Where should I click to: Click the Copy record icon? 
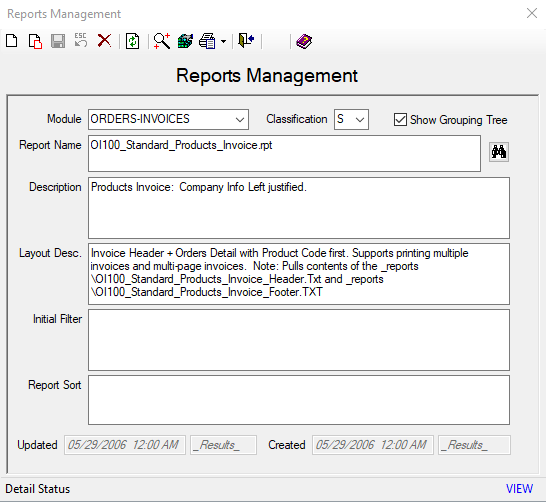pos(35,41)
